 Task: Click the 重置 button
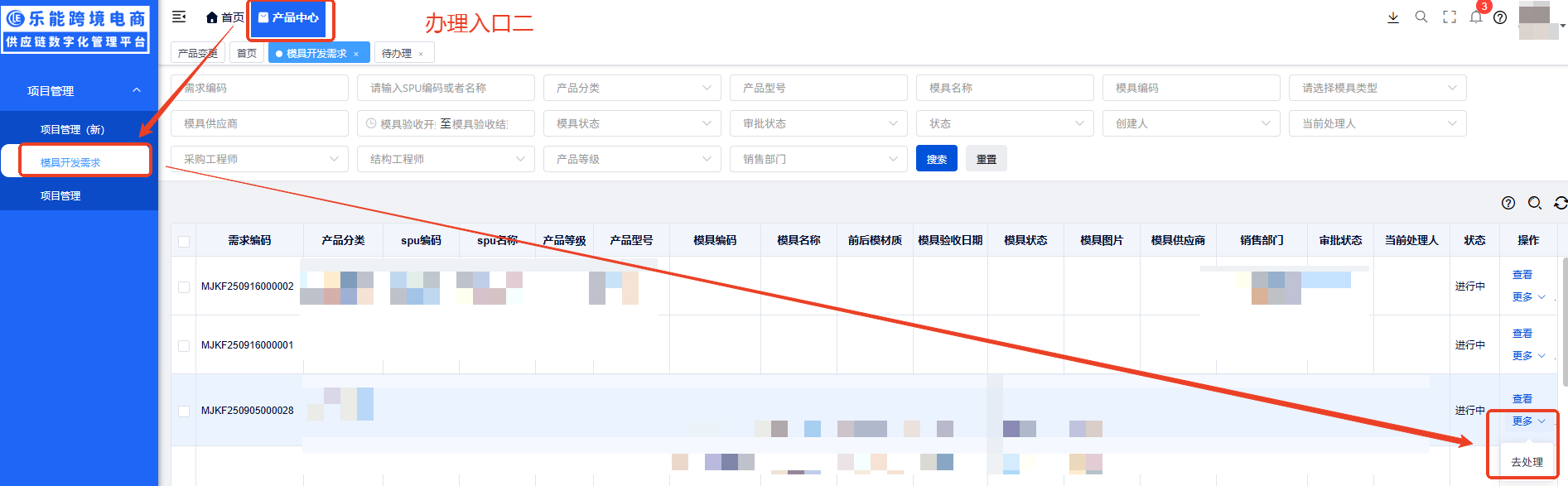click(987, 159)
